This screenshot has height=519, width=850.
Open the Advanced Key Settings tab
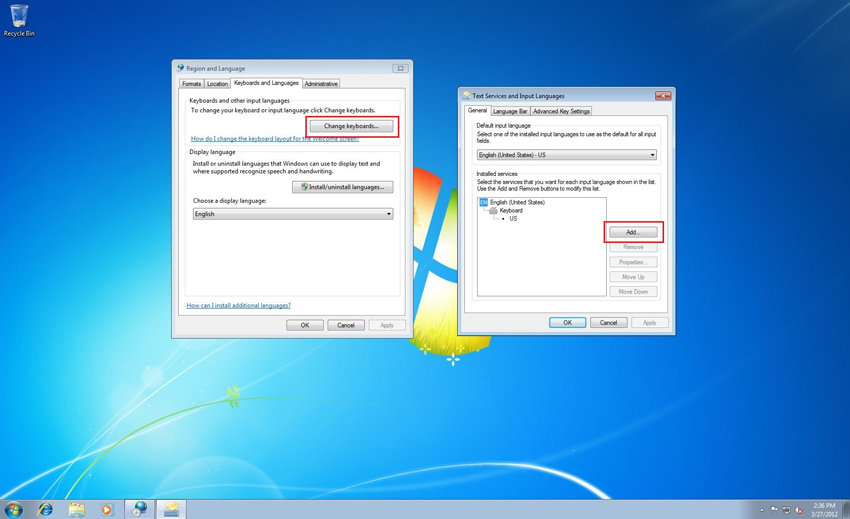(561, 111)
